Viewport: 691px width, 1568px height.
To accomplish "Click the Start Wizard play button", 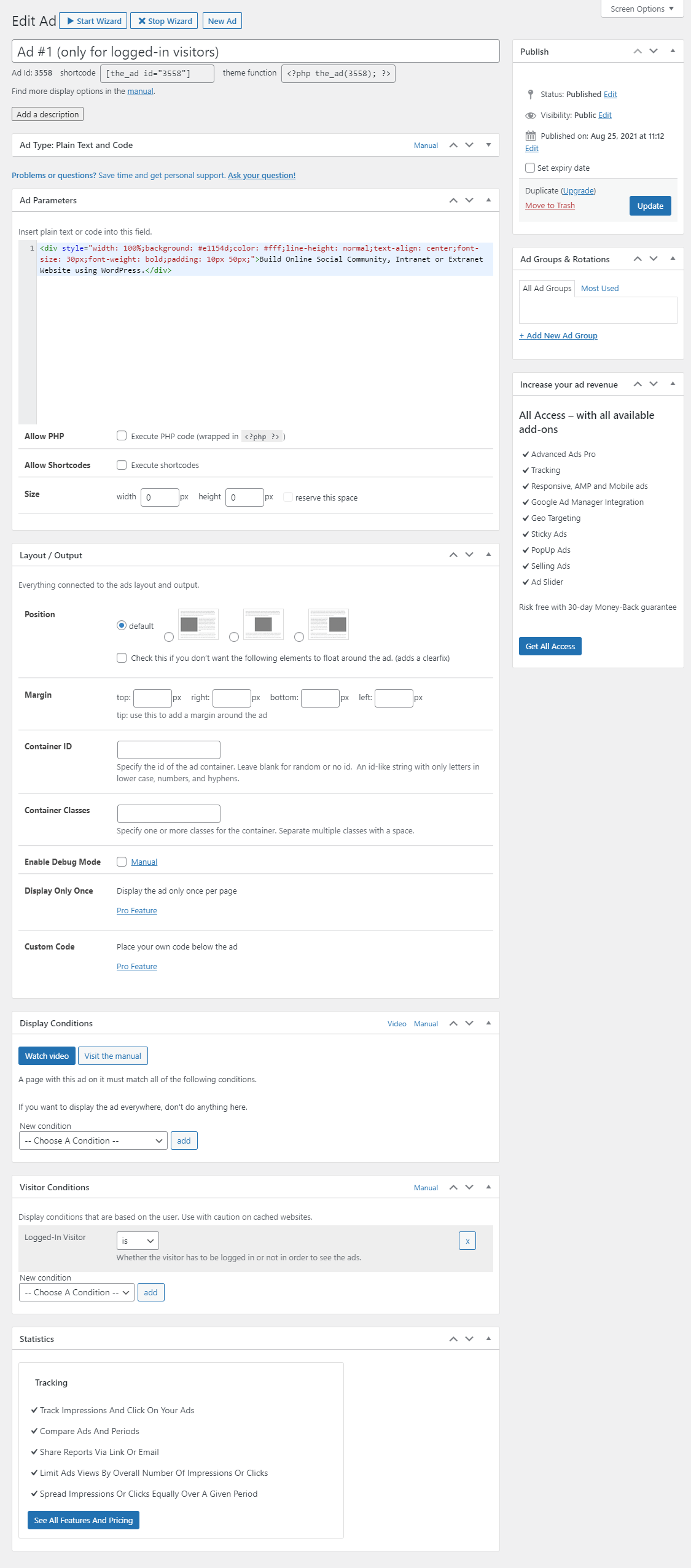I will coord(93,21).
